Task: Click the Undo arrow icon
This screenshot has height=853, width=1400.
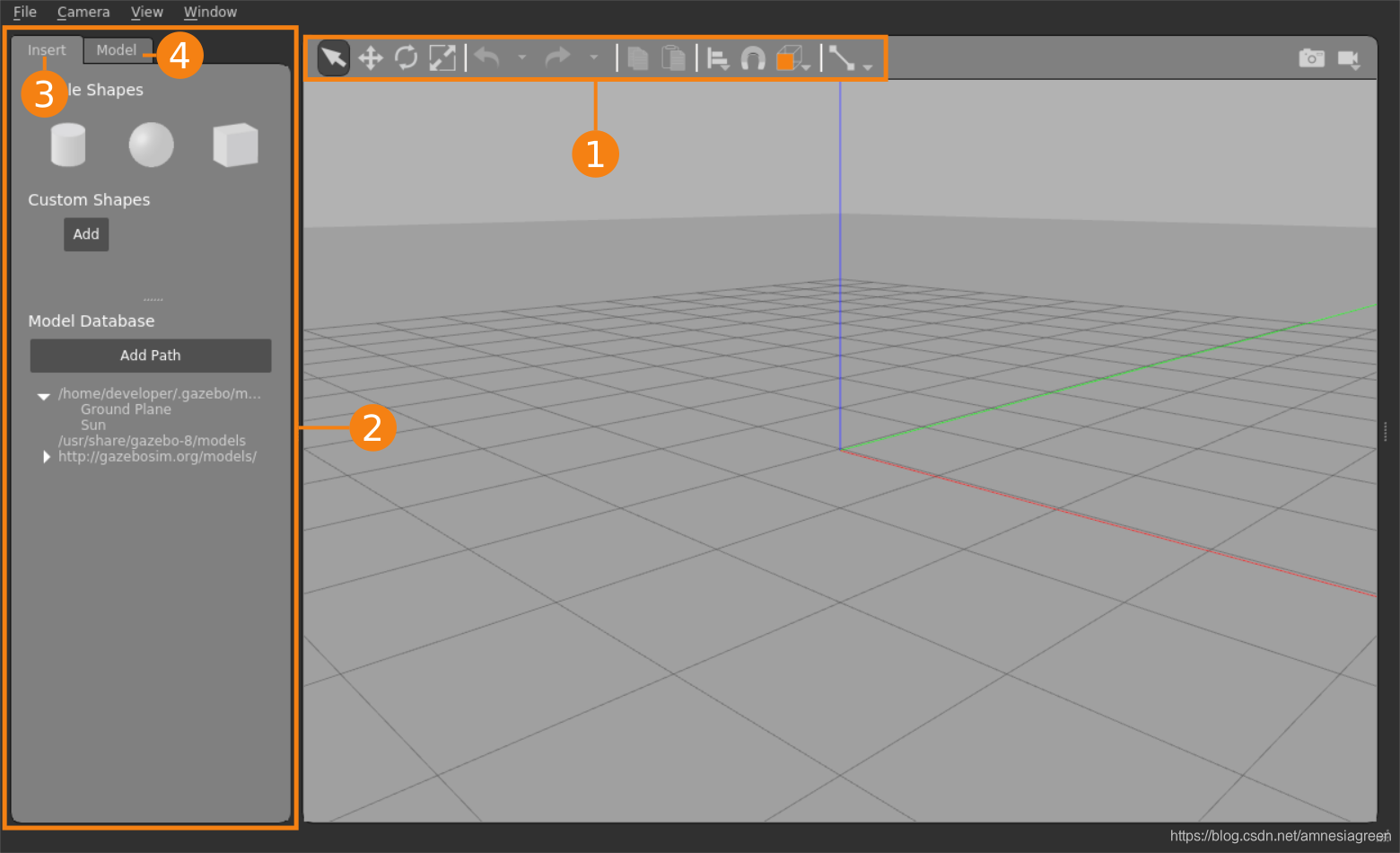Action: point(486,57)
